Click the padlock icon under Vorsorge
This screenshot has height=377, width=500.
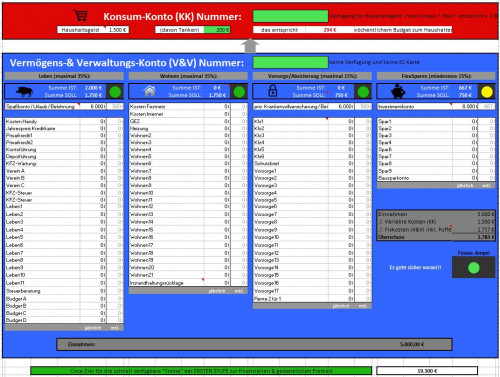[273, 91]
